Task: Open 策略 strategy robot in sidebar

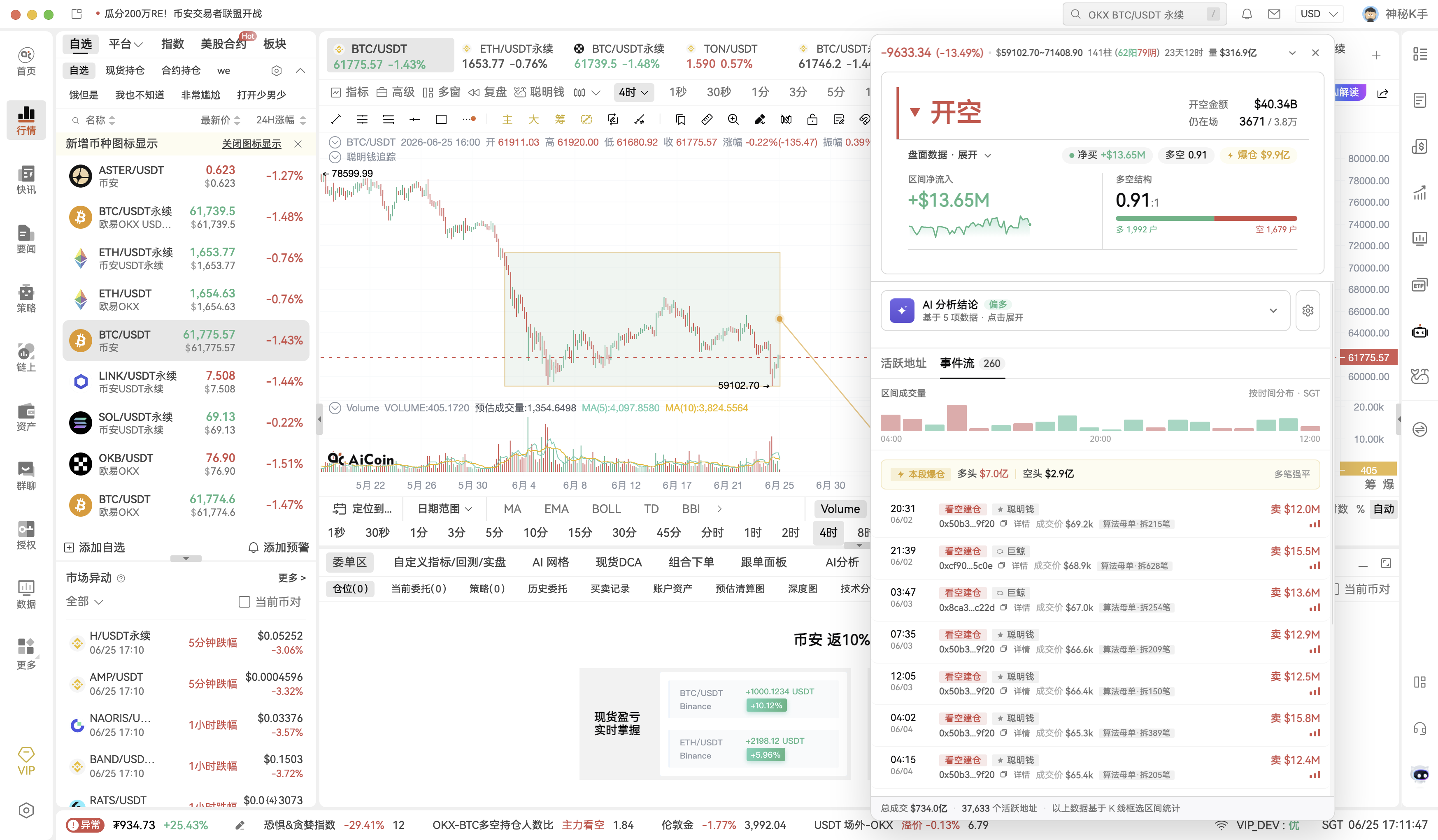Action: [26, 298]
